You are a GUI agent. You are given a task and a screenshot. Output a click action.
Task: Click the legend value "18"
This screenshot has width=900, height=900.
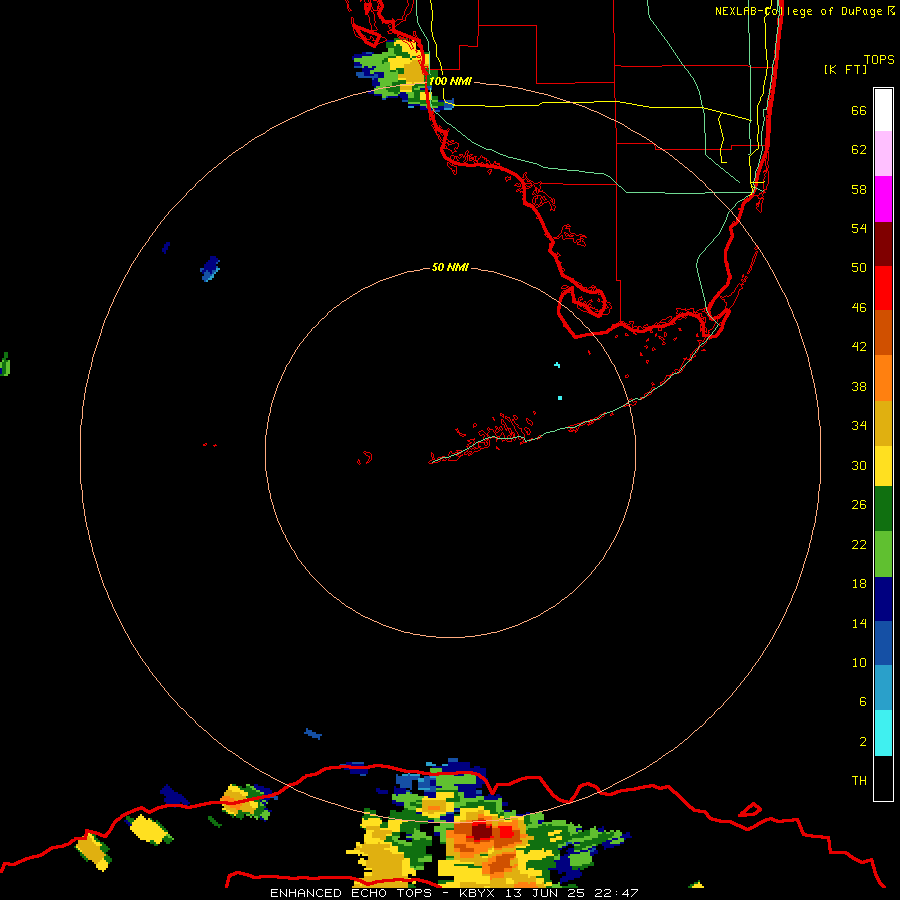[859, 584]
